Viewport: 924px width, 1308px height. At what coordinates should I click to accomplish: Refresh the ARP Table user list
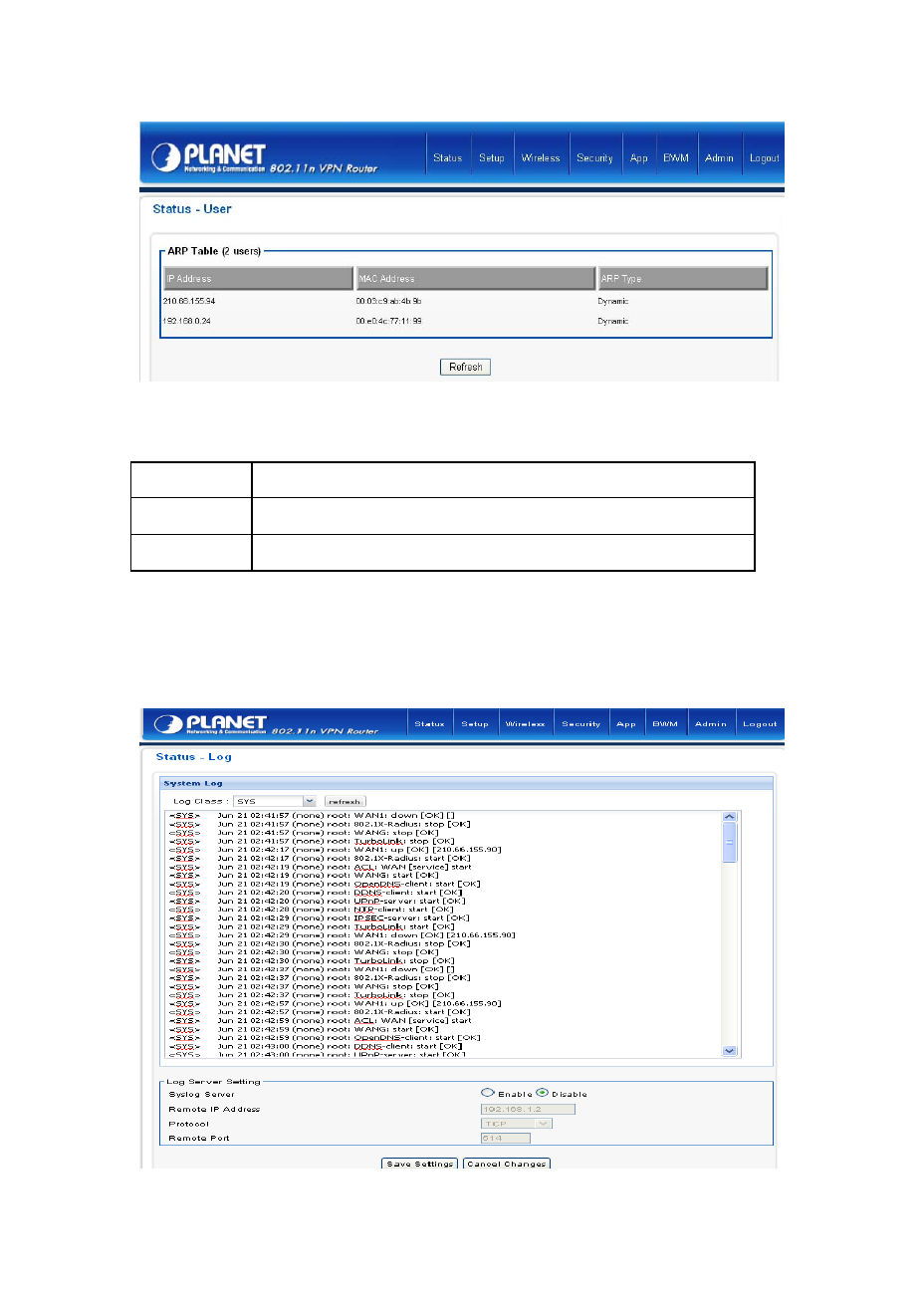(x=465, y=367)
